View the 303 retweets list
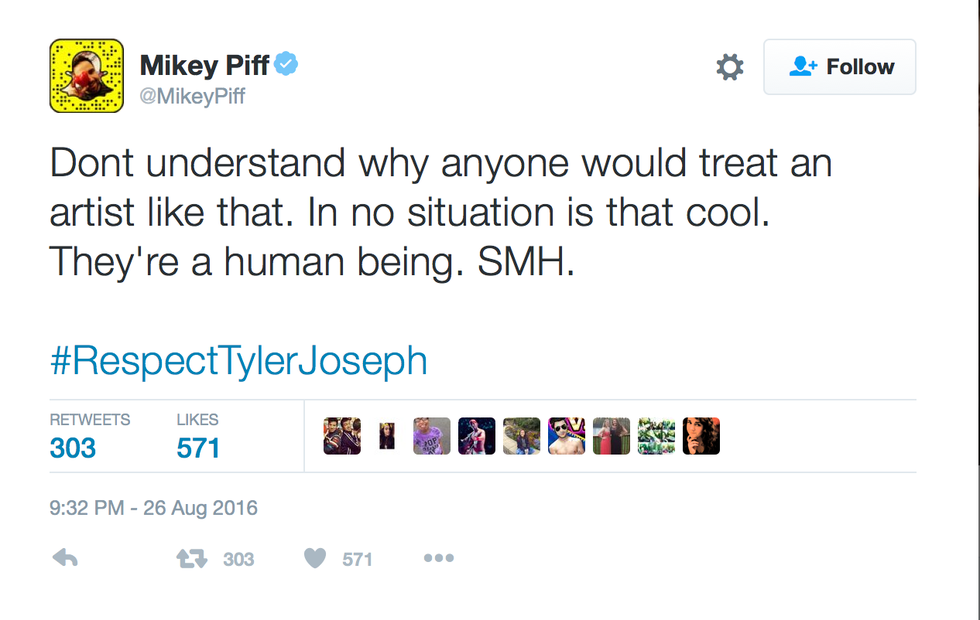The width and height of the screenshot is (980, 620). 73,447
